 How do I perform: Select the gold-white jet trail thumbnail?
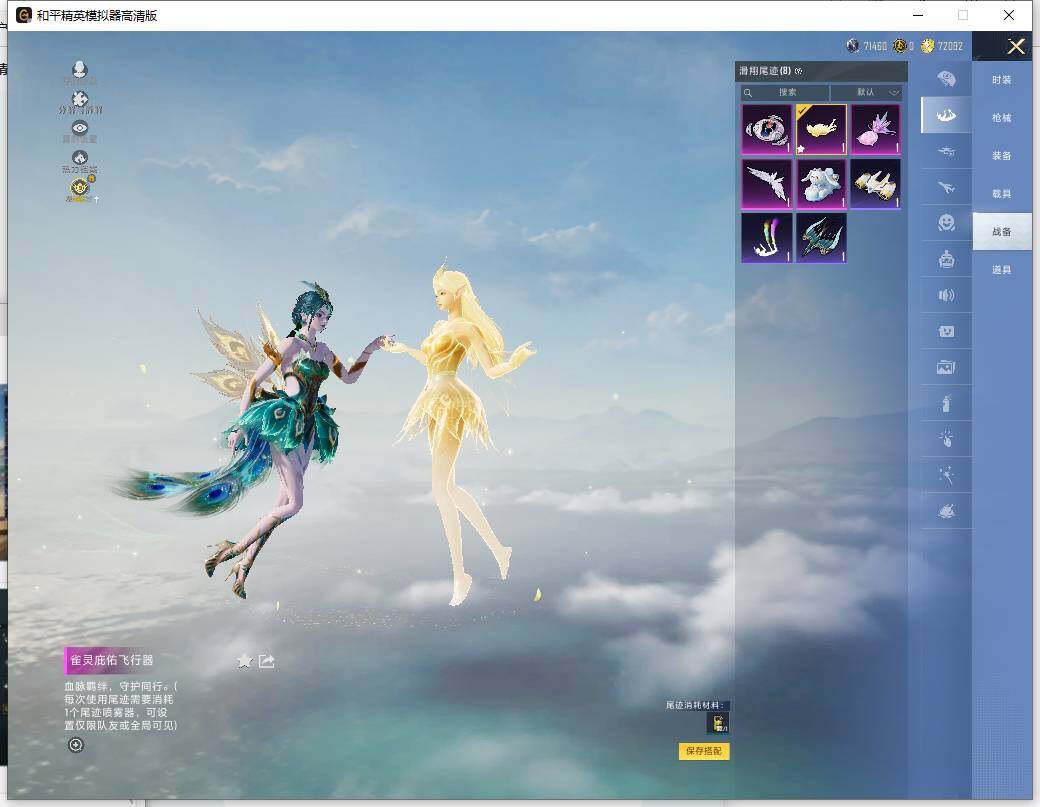pyautogui.click(x=876, y=184)
